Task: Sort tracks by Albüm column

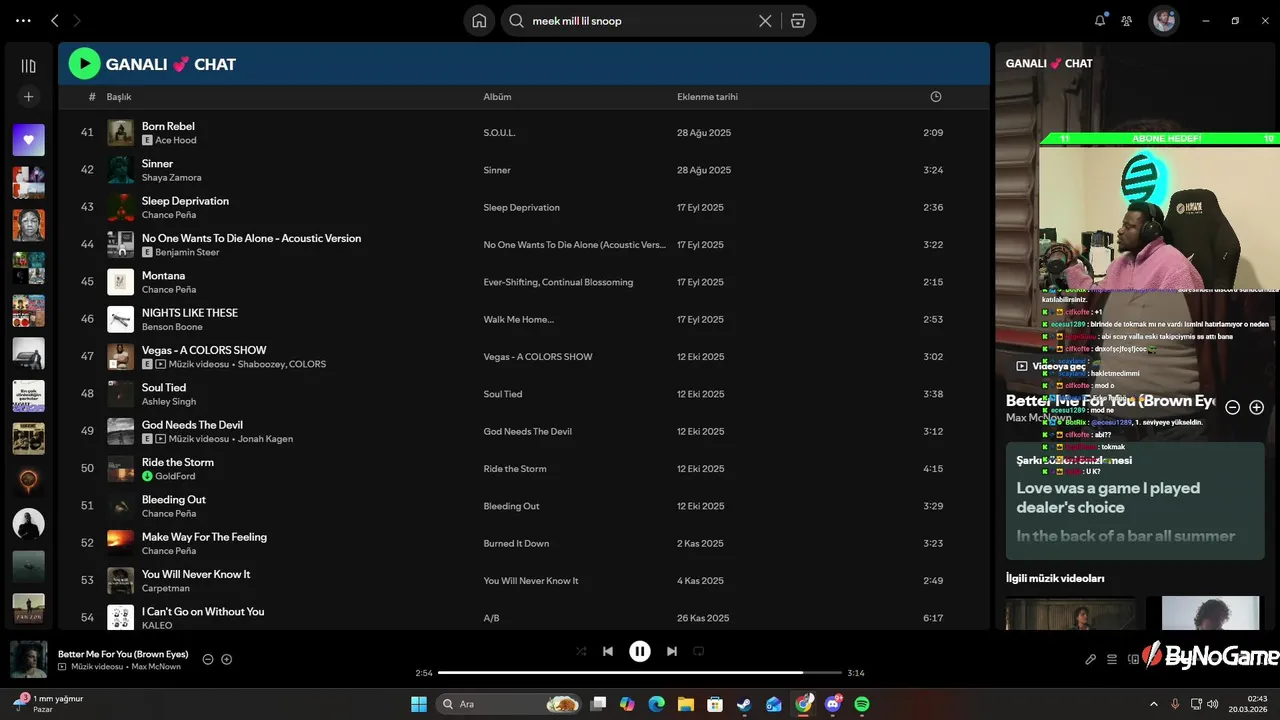Action: [497, 97]
